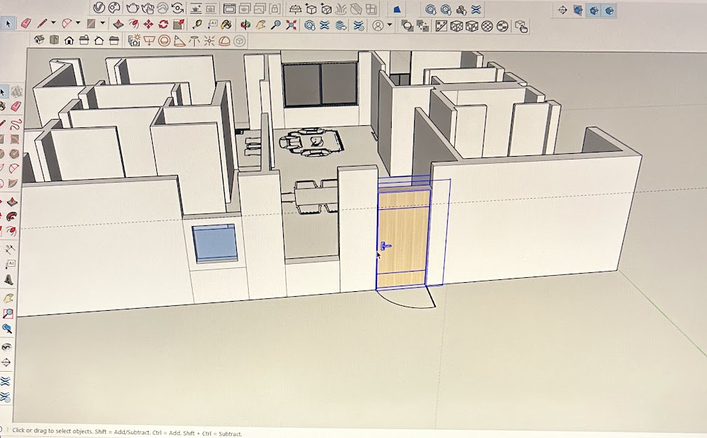This screenshot has width=707, height=438.
Task: Select the red four-arrow Move tool
Action: click(148, 24)
